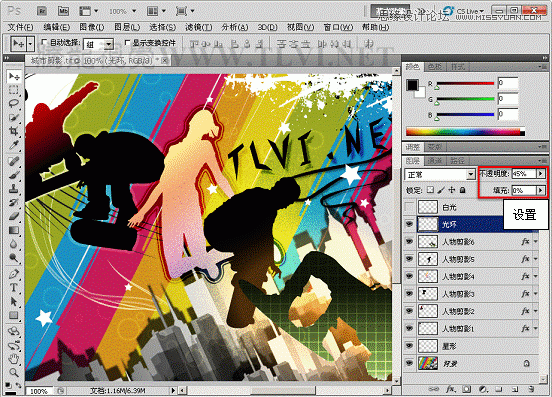Image resolution: width=552 pixels, height=397 pixels.
Task: Enable the 自动选择 checkbox
Action: [x=44, y=42]
